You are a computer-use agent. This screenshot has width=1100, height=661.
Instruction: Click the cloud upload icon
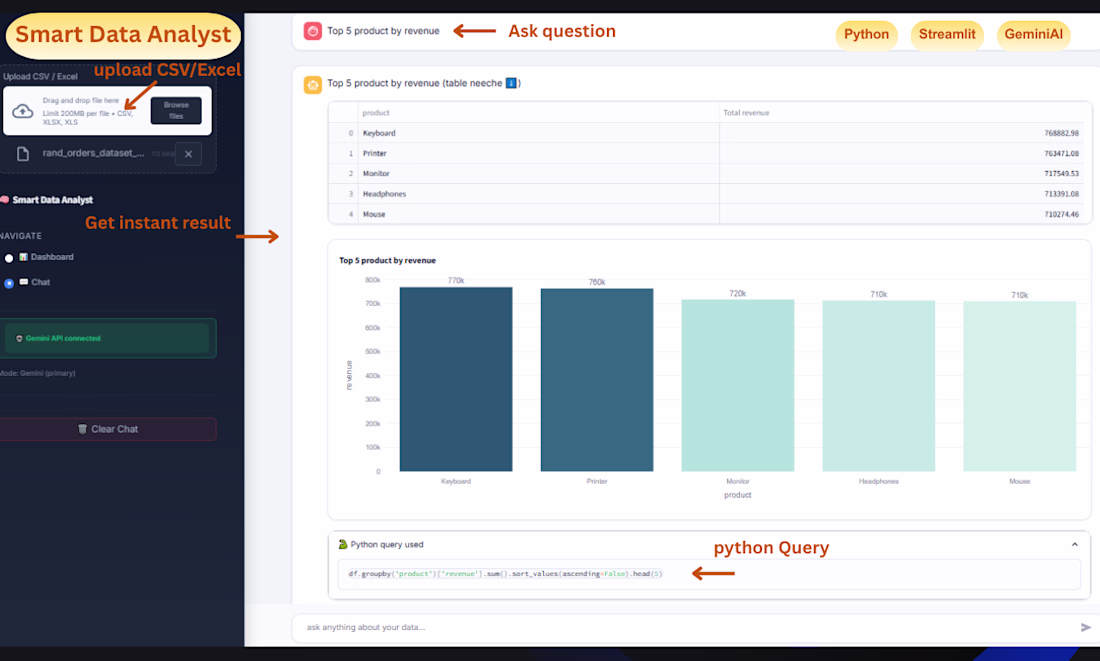[x=22, y=111]
